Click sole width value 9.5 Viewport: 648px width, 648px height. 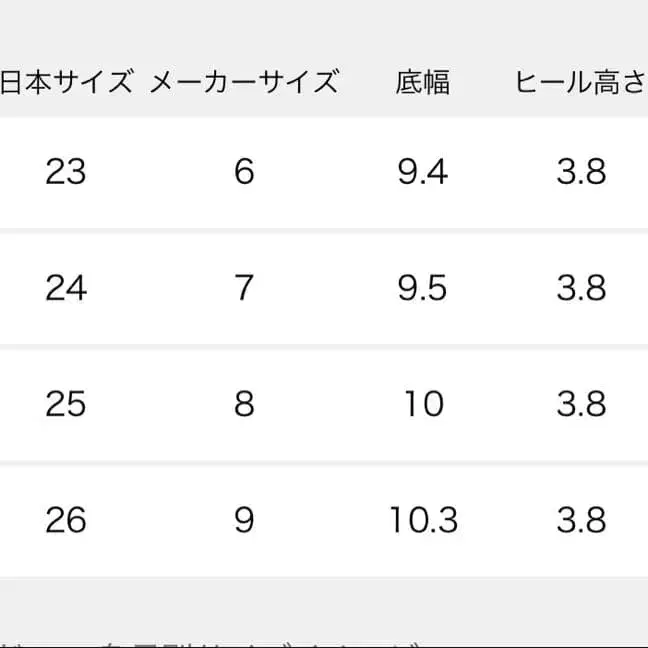[x=422, y=289]
